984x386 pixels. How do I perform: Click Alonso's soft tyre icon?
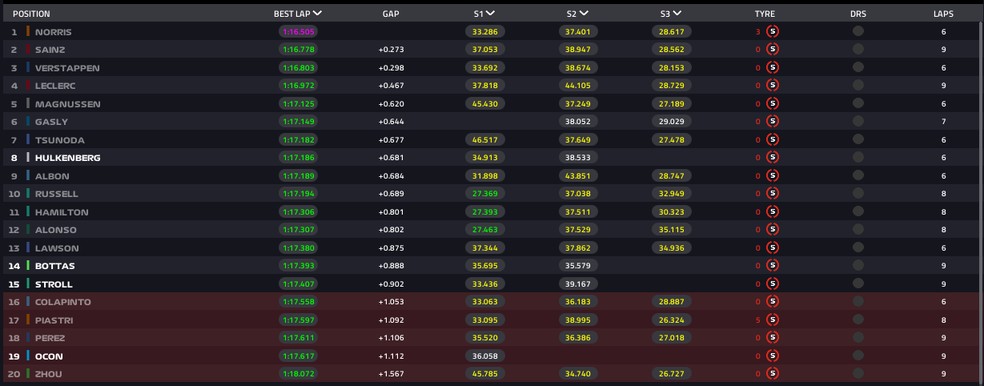(773, 230)
